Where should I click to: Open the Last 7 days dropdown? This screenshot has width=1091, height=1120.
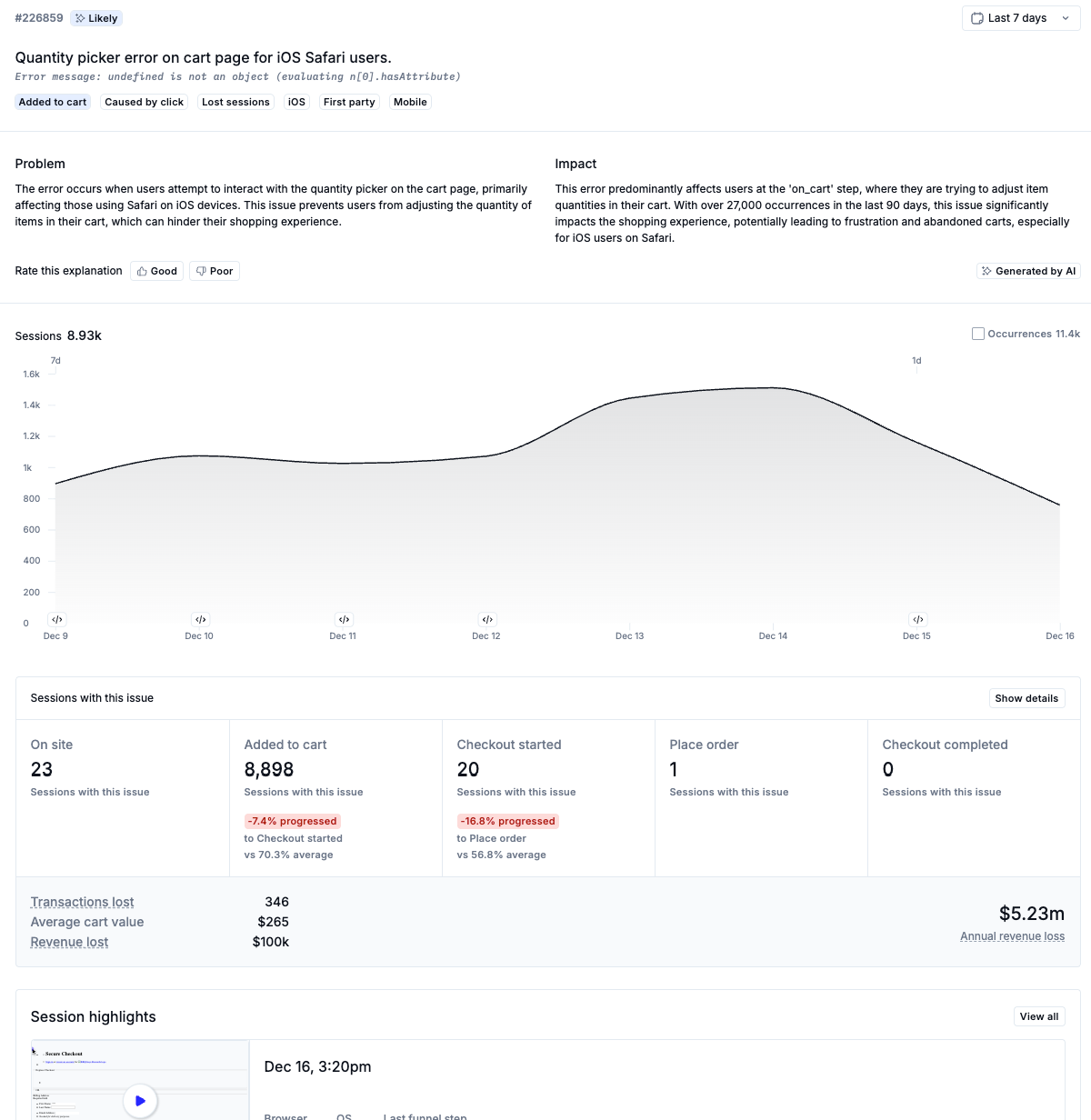1020,18
